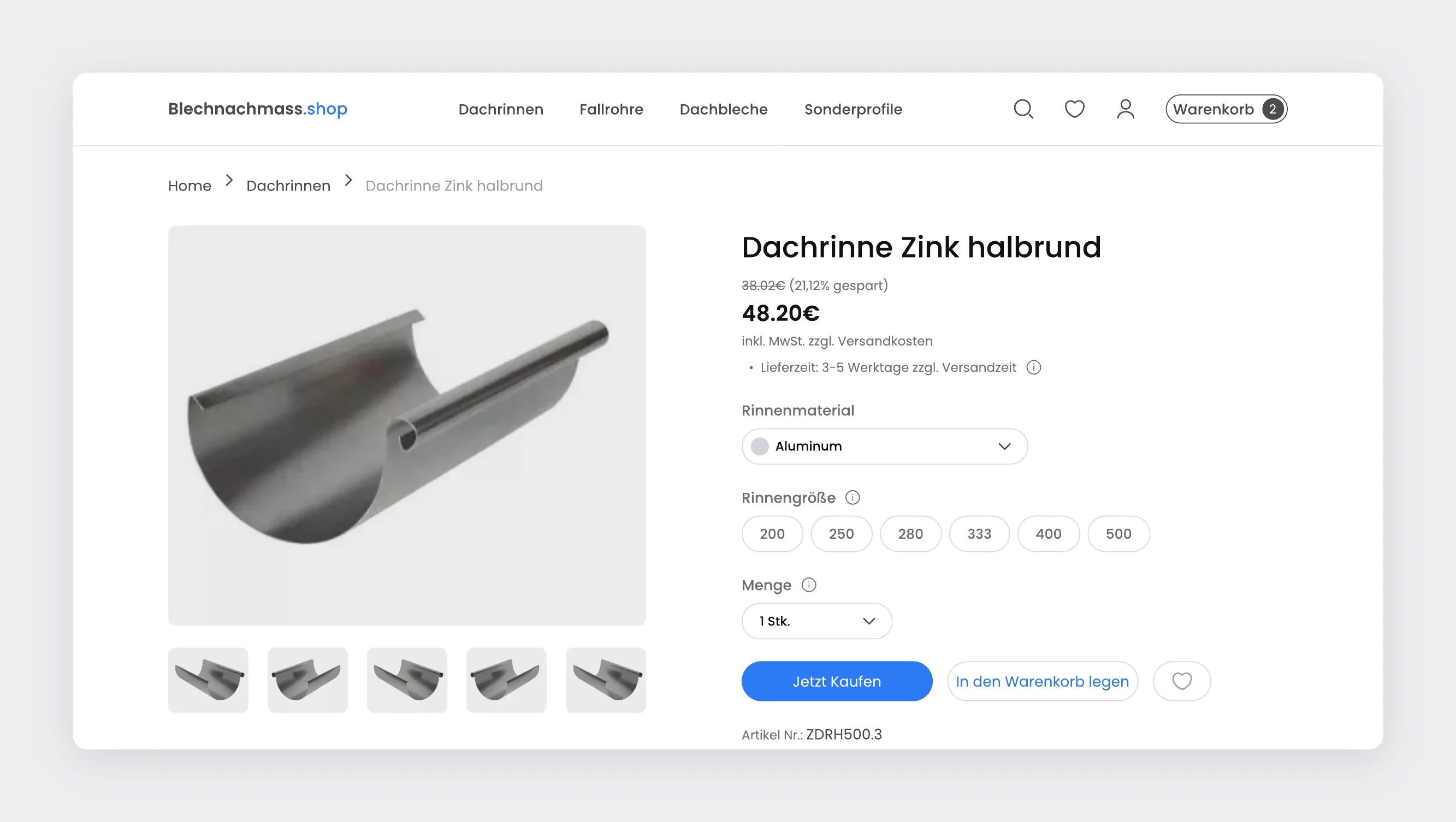Select the first product thumbnail
The height and width of the screenshot is (822, 1456).
(208, 680)
